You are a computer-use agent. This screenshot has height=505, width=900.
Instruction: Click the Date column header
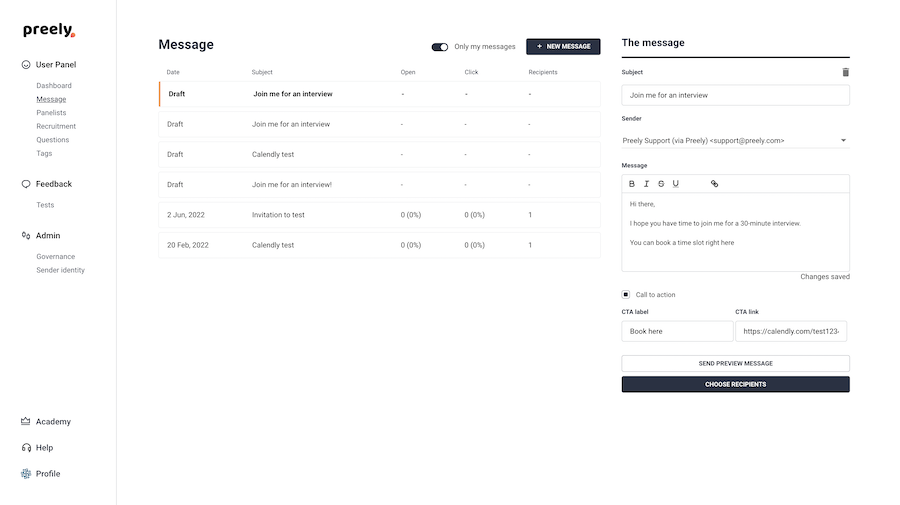pos(173,72)
